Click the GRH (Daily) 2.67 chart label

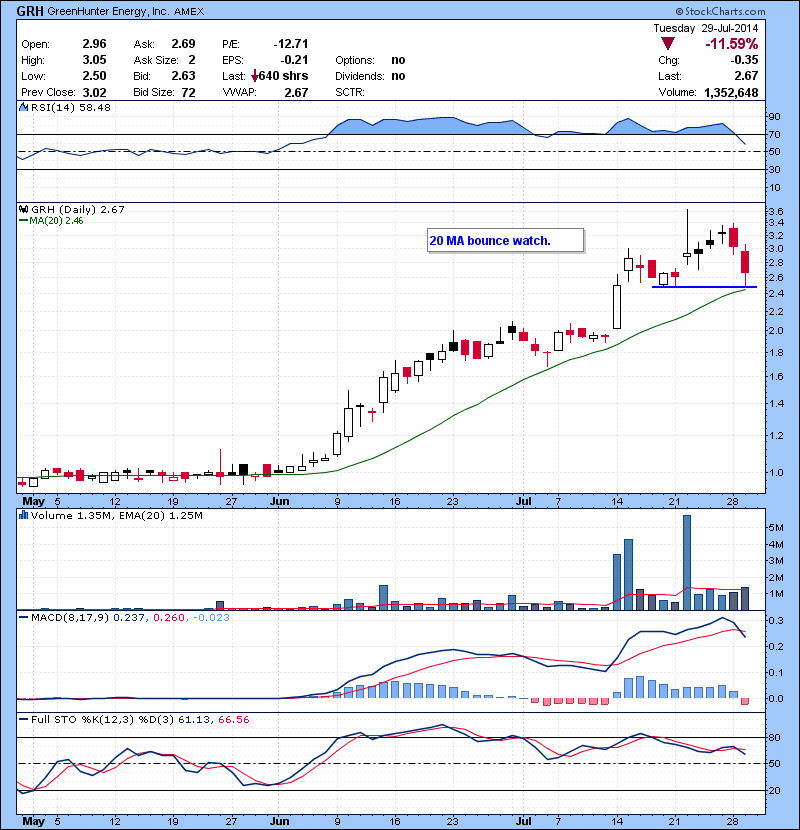coord(78,209)
